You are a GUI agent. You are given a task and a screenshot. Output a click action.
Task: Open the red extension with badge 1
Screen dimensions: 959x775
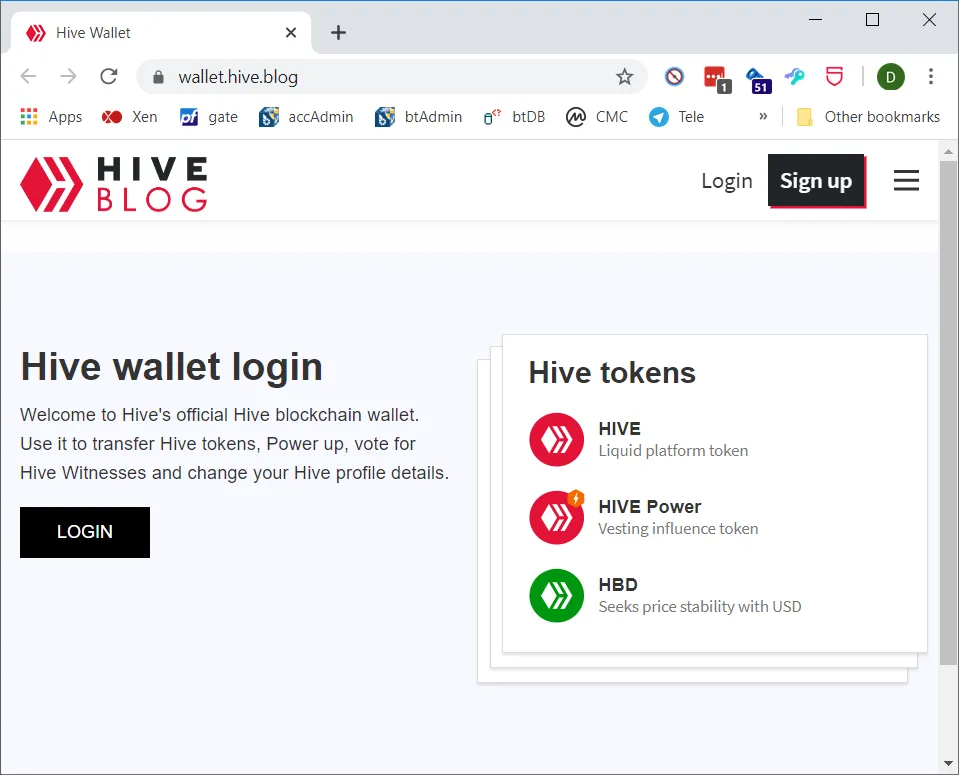point(716,79)
